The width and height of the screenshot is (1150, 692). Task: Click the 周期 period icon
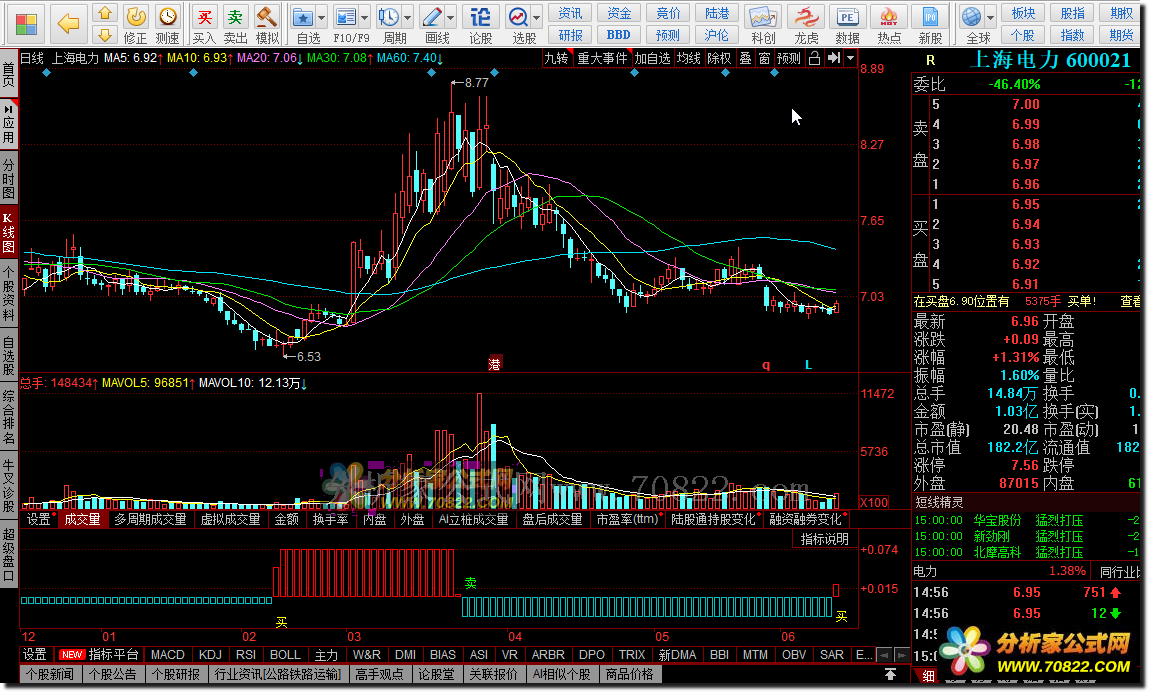click(389, 16)
